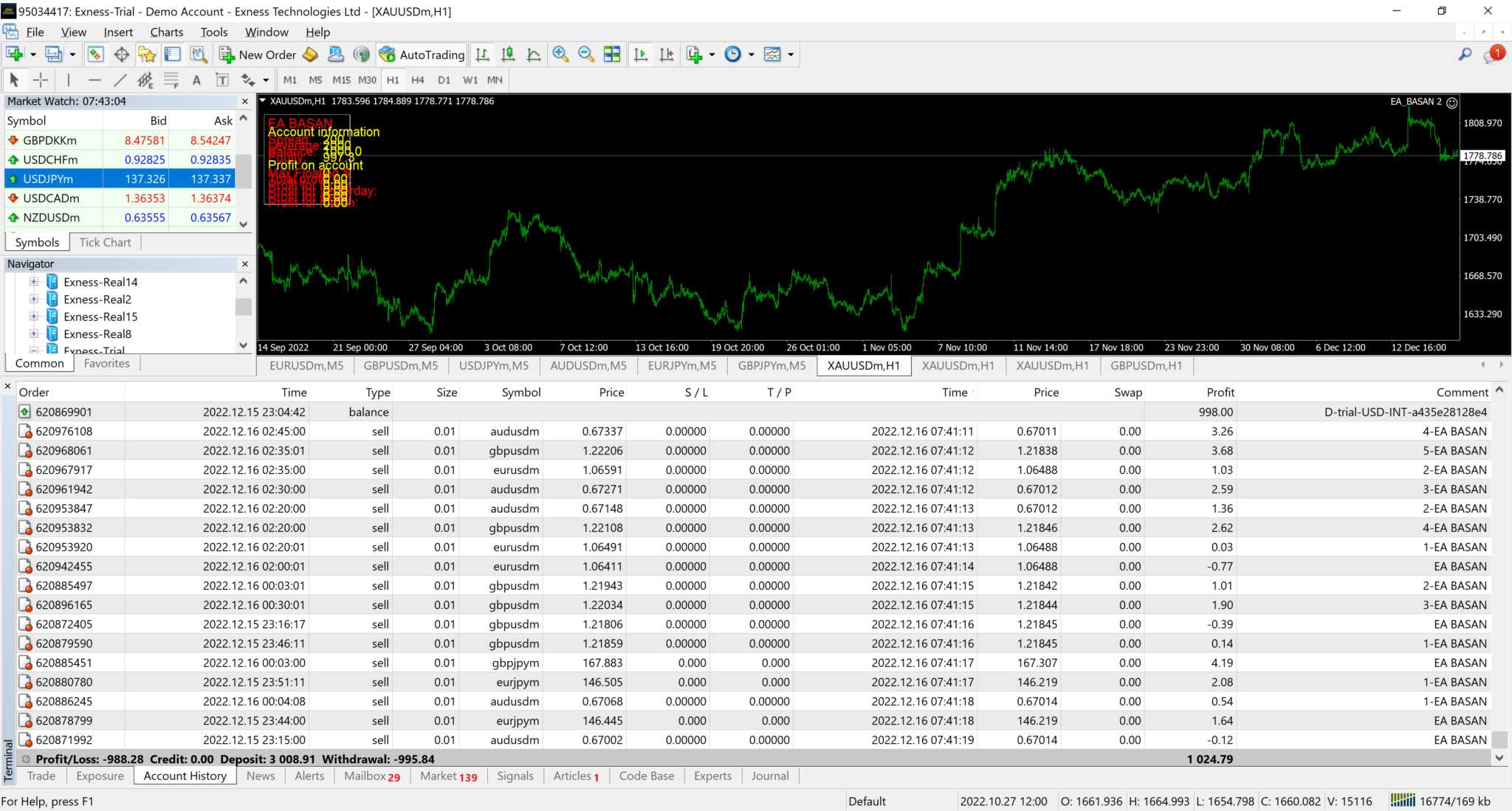Open the Tools menu
Screen dimensions: 1512x811
point(213,32)
